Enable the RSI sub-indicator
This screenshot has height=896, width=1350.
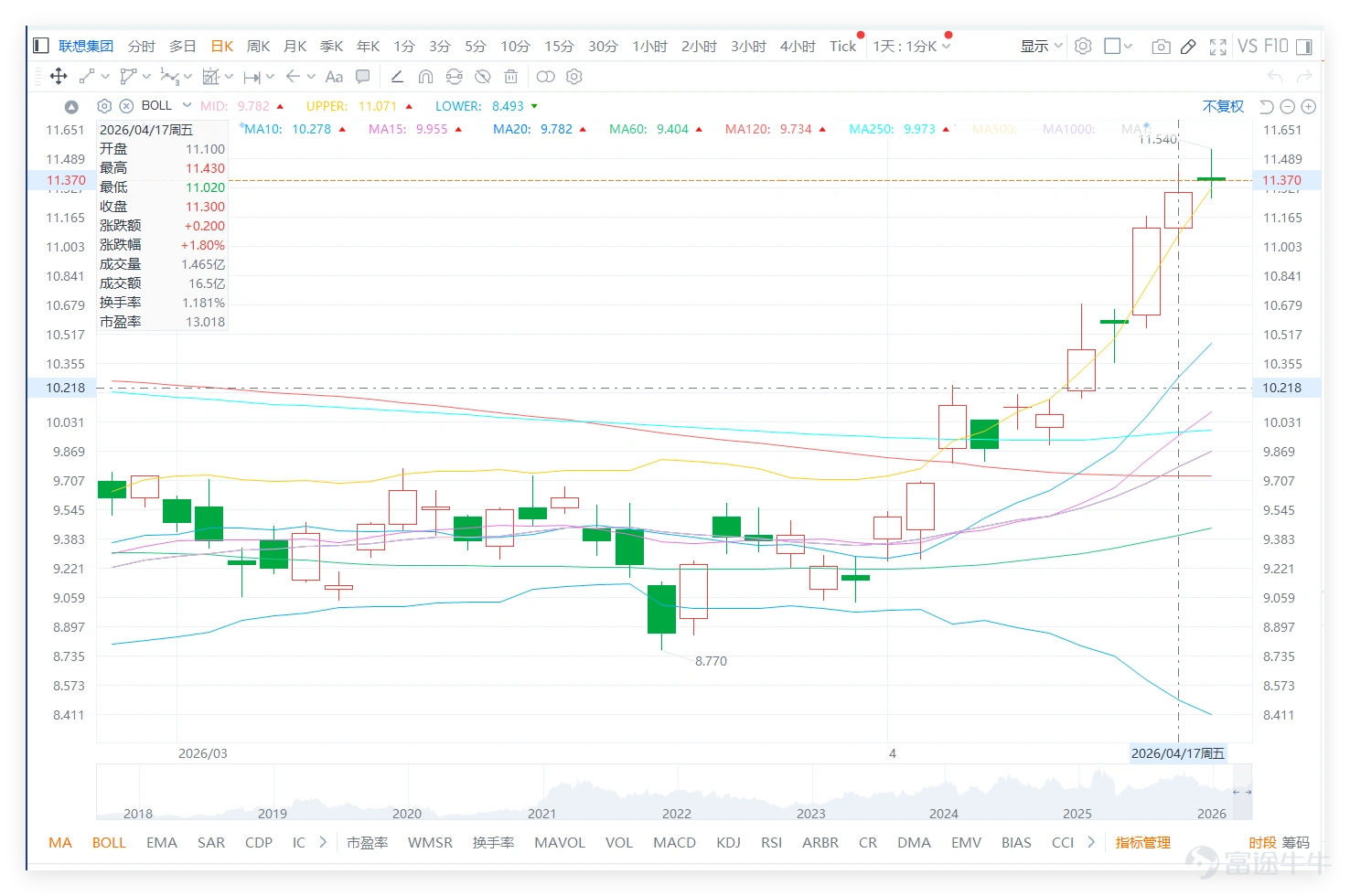pyautogui.click(x=772, y=842)
